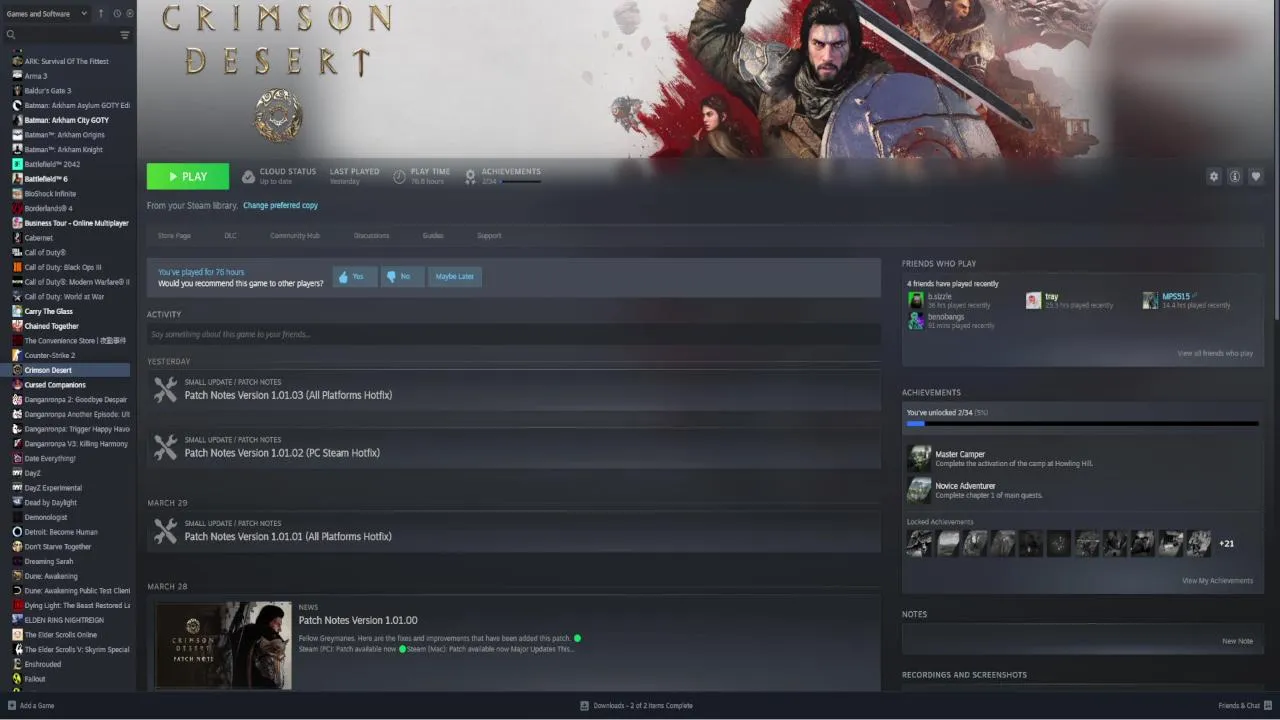Image resolution: width=1280 pixels, height=720 pixels.
Task: Open Support tab
Action: [x=489, y=235]
